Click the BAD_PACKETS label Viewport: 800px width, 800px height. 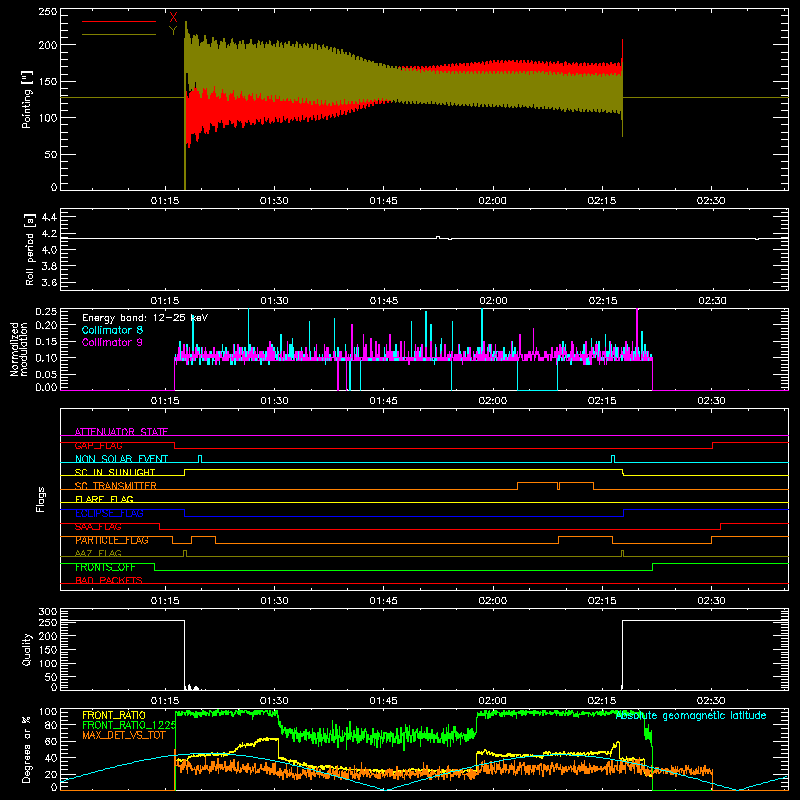[x=109, y=580]
